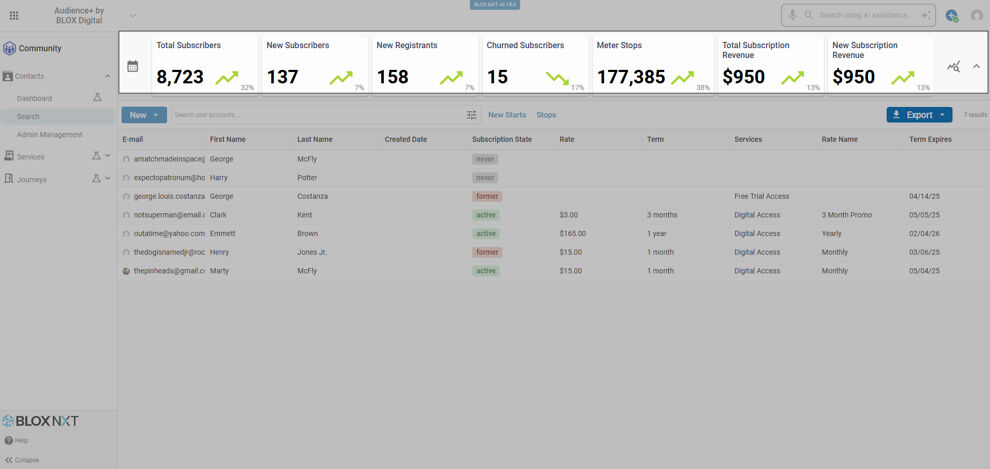
Task: Click the 3 Month Promo rate name
Action: [847, 215]
